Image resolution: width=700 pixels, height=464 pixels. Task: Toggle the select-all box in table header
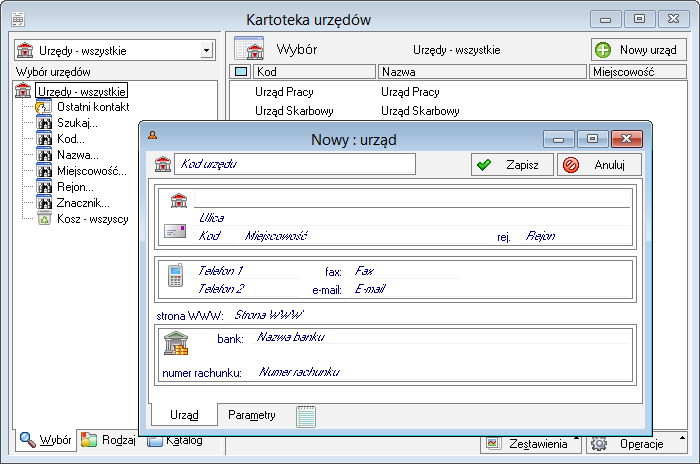pyautogui.click(x=241, y=71)
